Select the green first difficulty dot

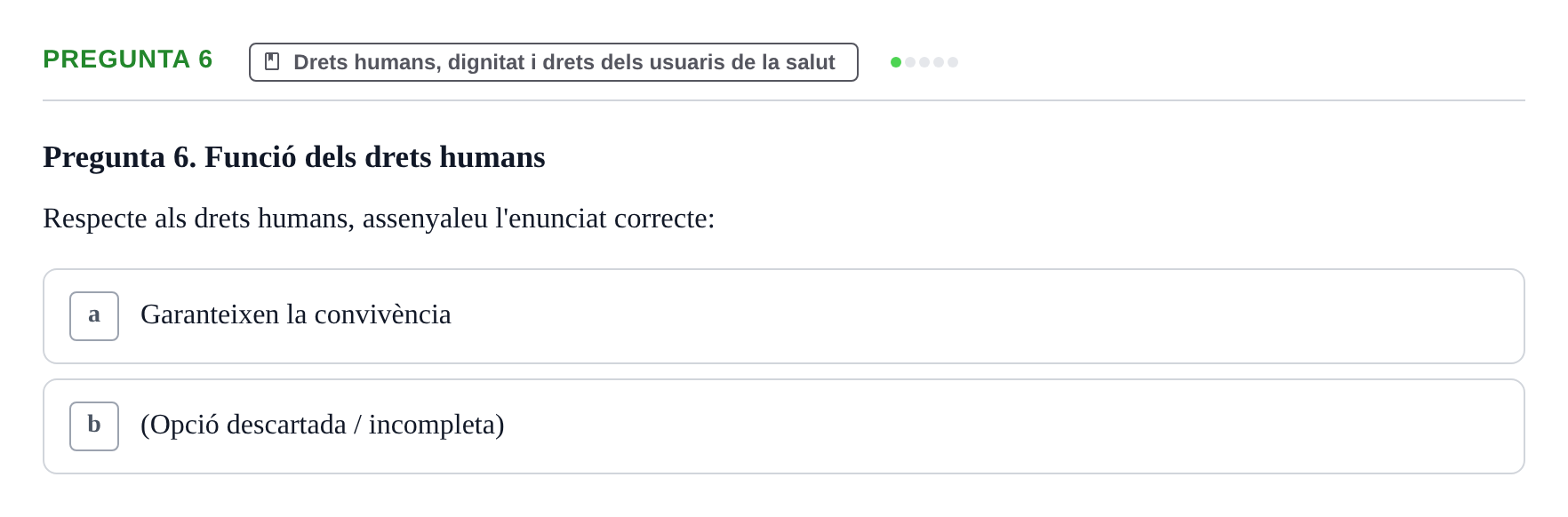point(896,62)
